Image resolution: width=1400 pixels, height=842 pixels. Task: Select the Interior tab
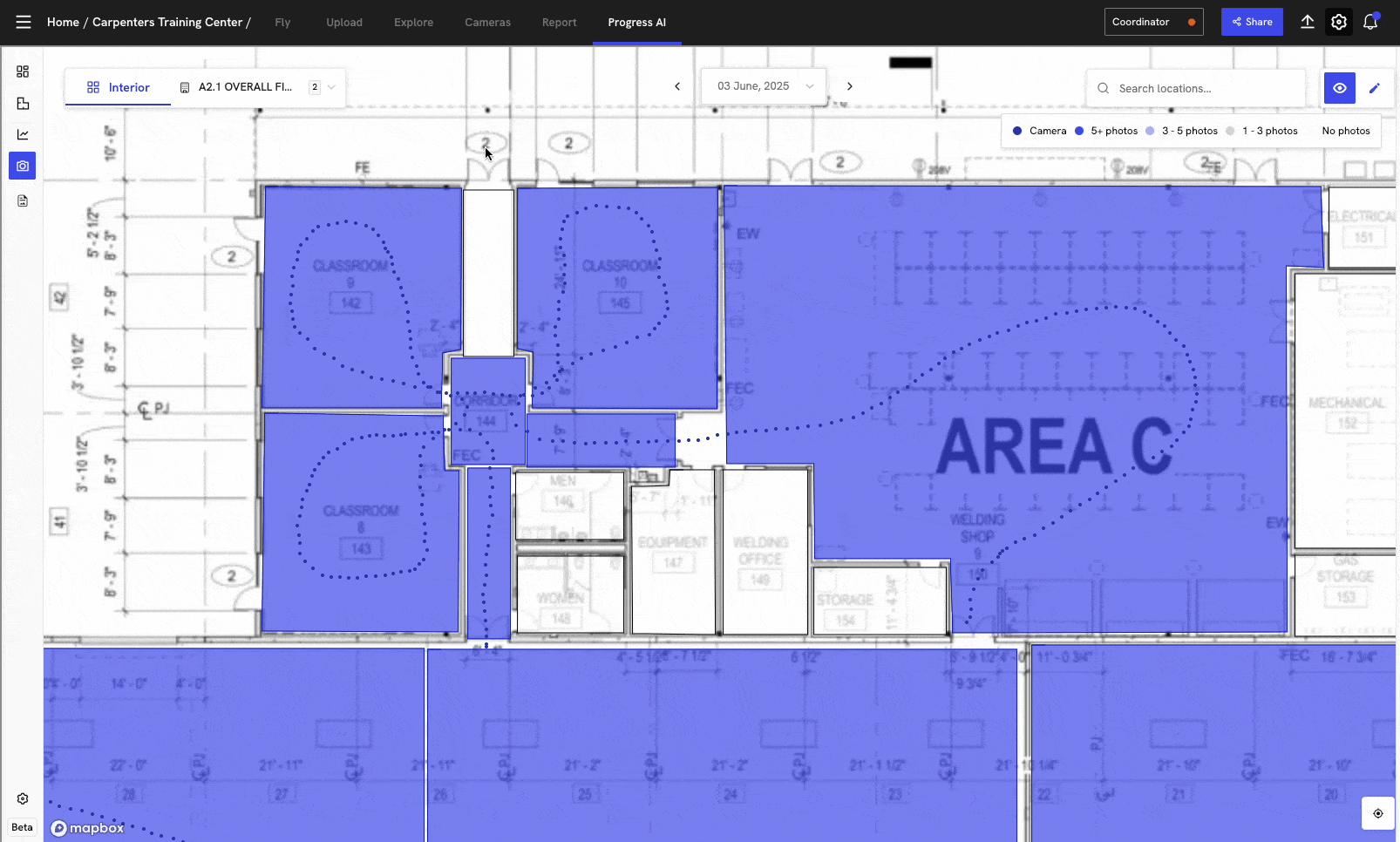[119, 87]
